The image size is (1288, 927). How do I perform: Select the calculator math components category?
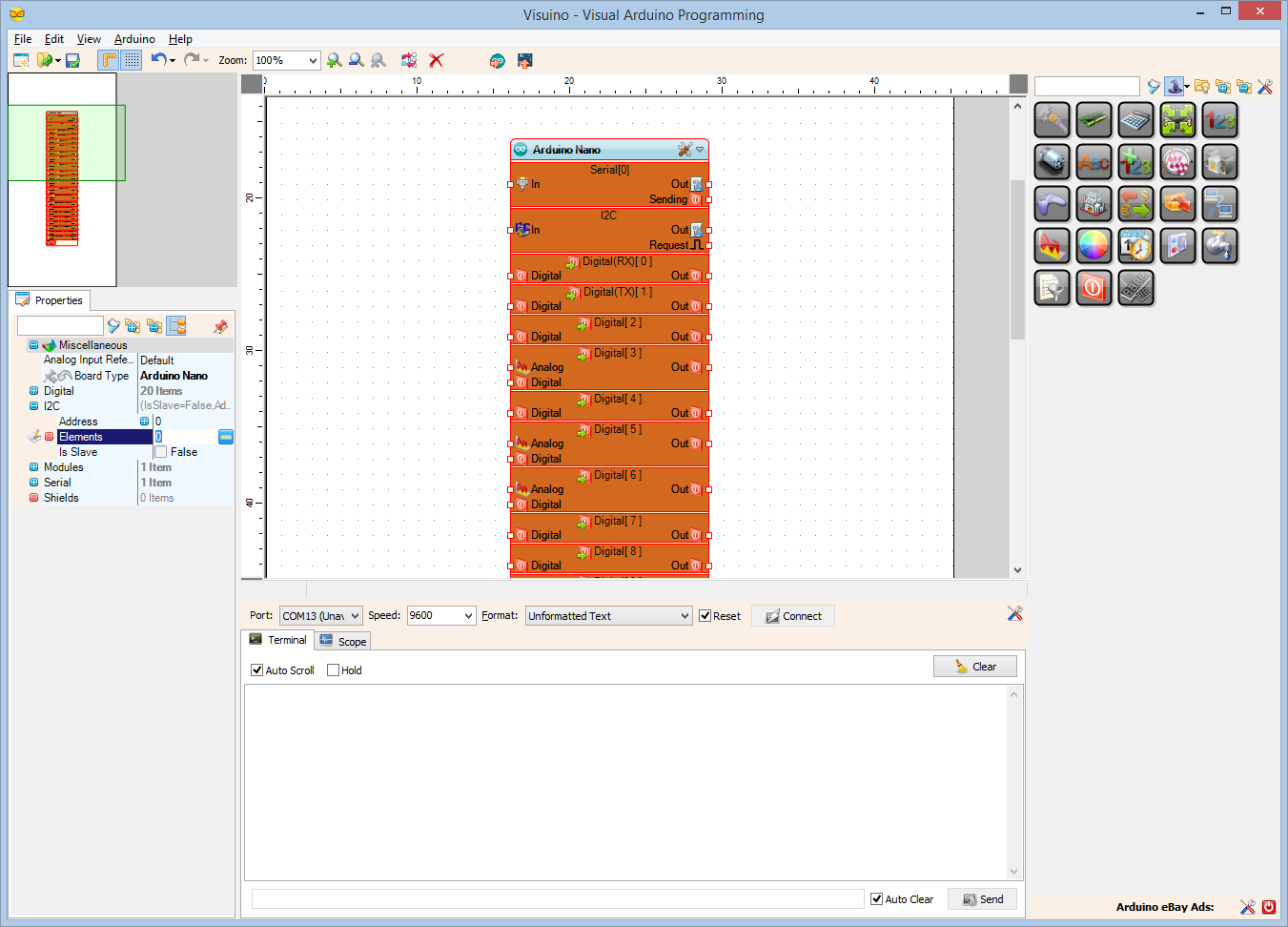pos(1135,120)
